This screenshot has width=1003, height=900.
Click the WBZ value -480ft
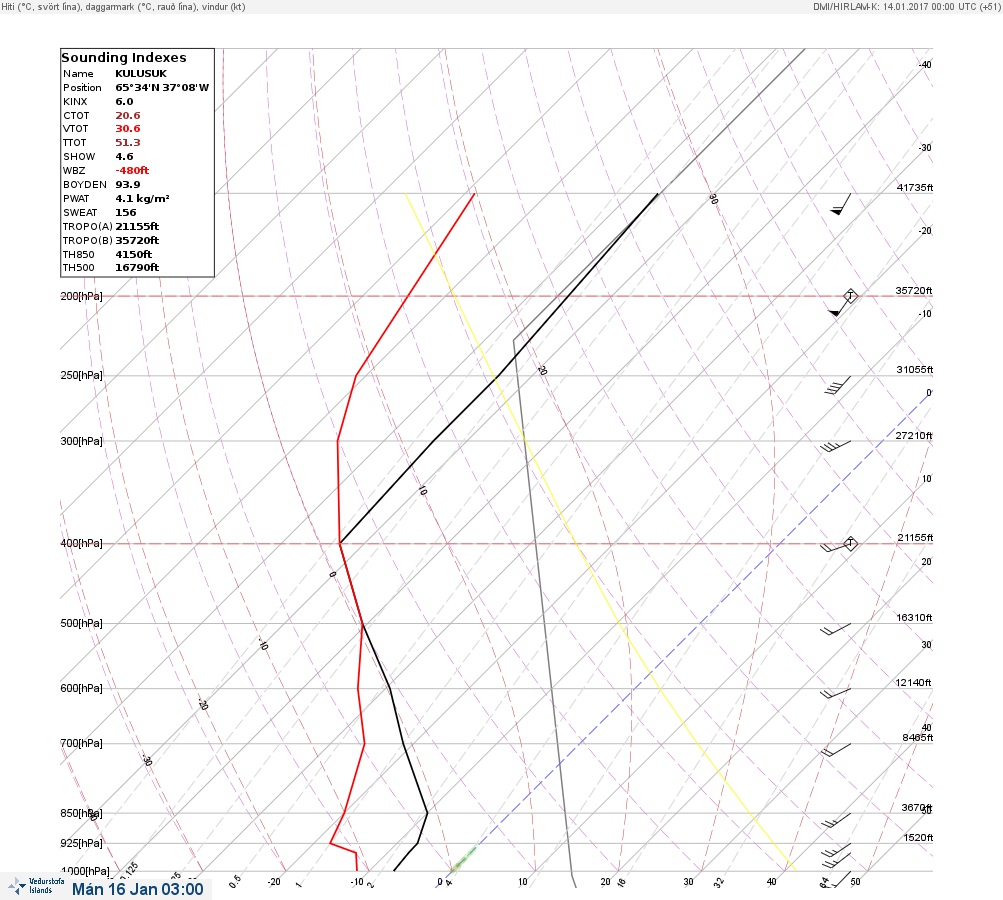click(132, 171)
